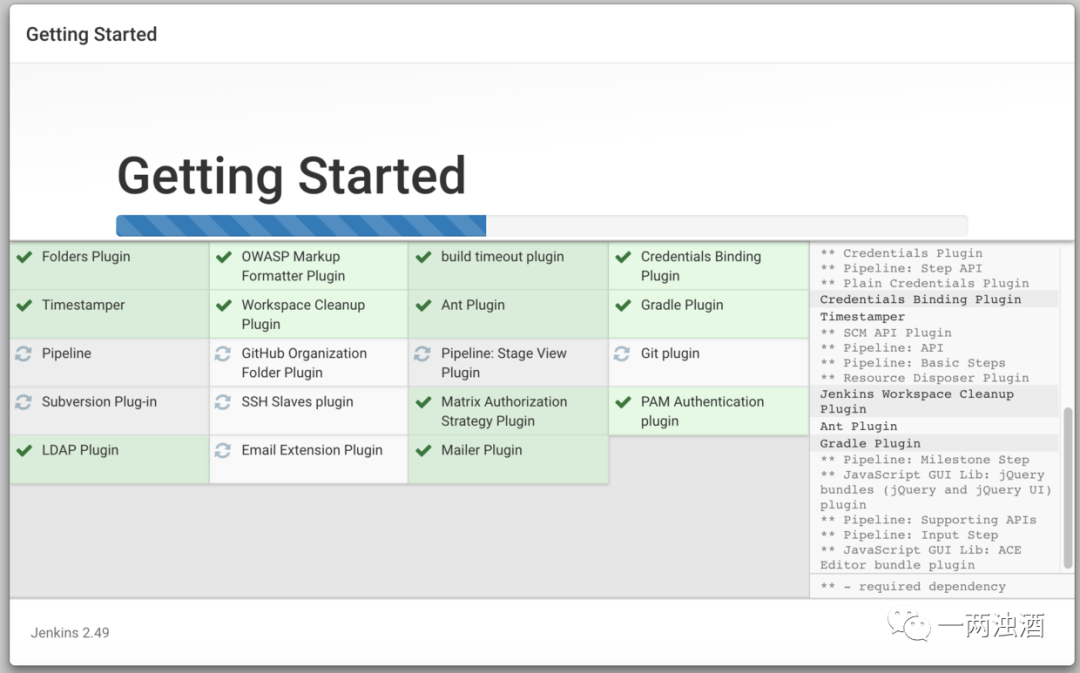Select the SSH Slaves plugin label
Image resolution: width=1080 pixels, height=673 pixels.
(298, 401)
